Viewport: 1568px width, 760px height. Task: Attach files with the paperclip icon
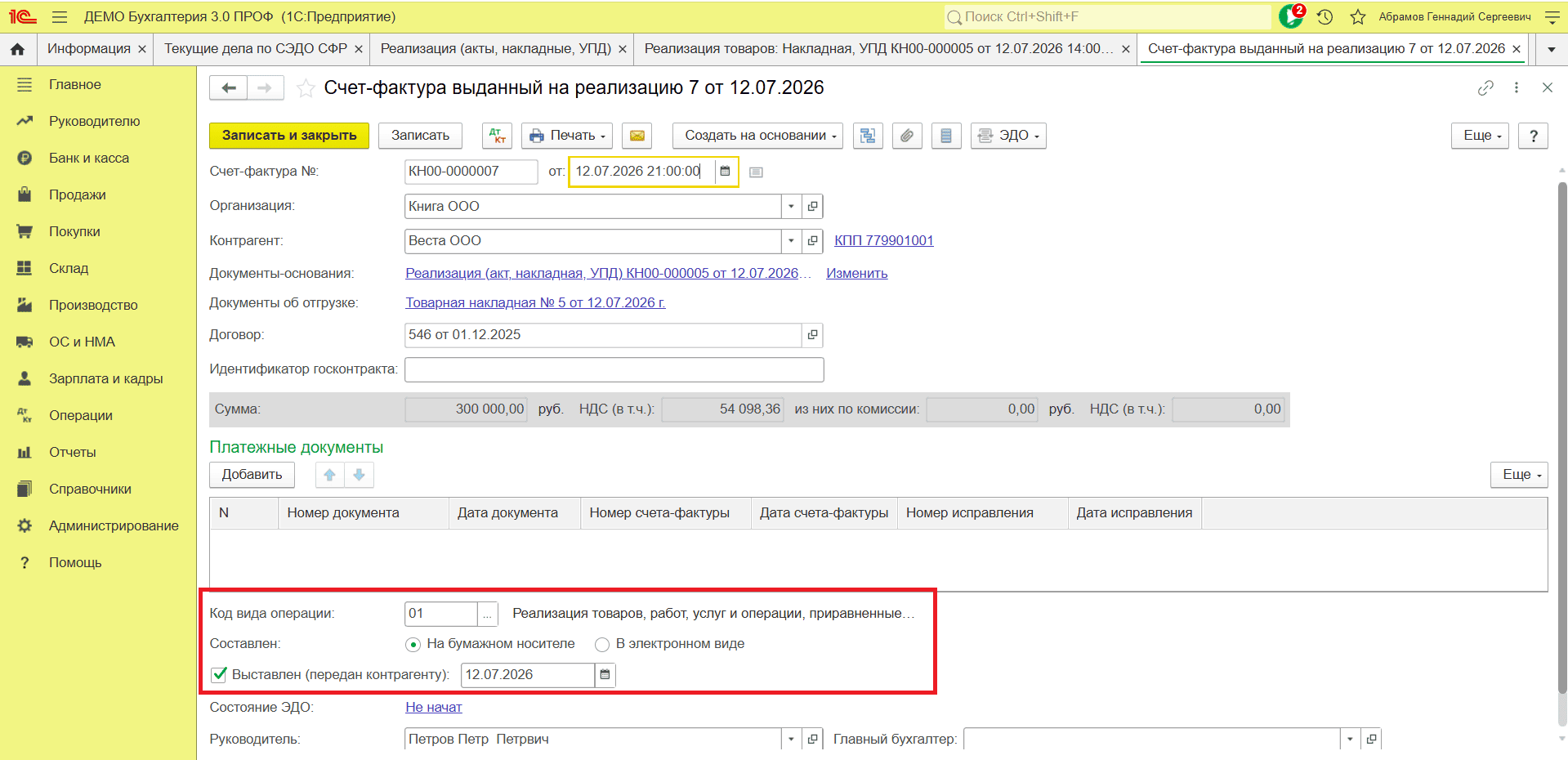point(907,136)
